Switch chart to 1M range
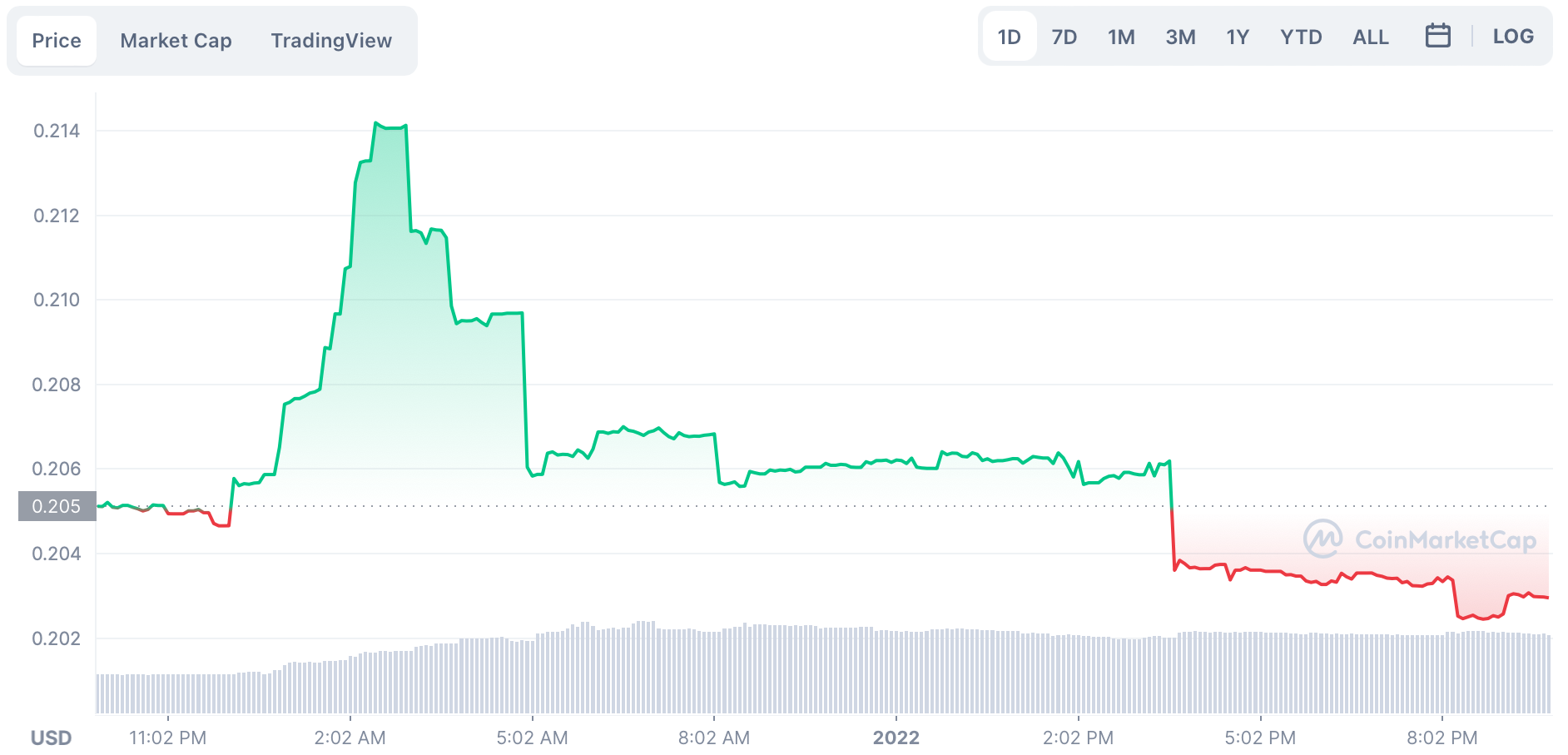 click(1121, 36)
